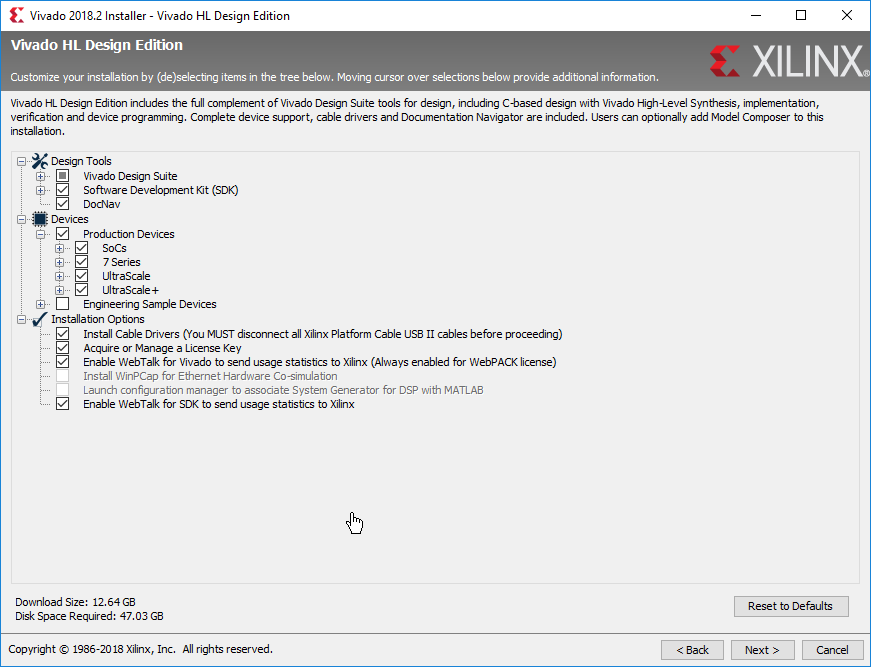Disable WebTalk for Vivado checkbox
The image size is (871, 667).
coord(63,362)
